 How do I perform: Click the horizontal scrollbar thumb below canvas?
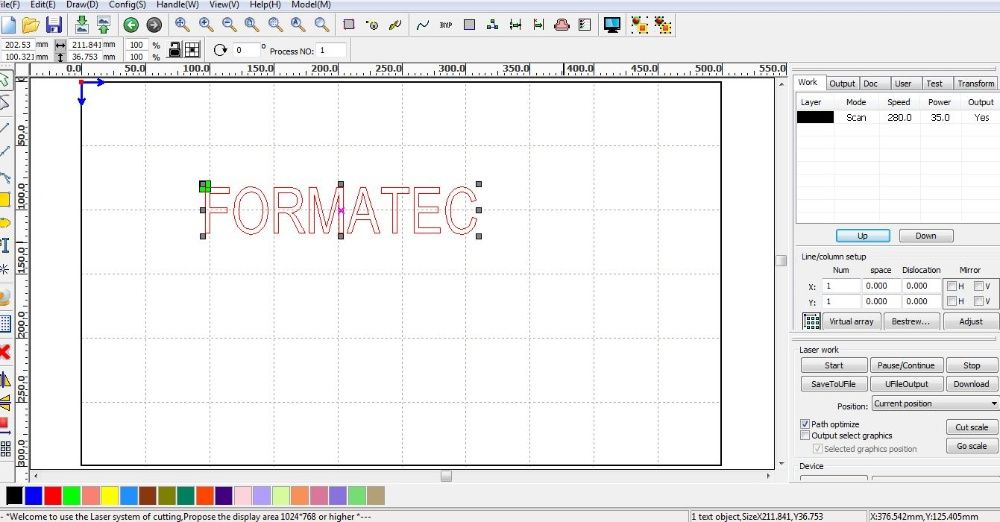(446, 476)
